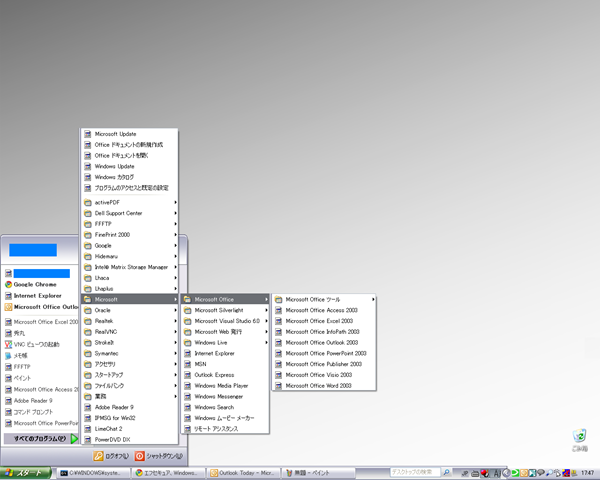The height and width of the screenshot is (480, 600).
Task: Open ペイント in recent programs list
Action: click(x=40, y=378)
